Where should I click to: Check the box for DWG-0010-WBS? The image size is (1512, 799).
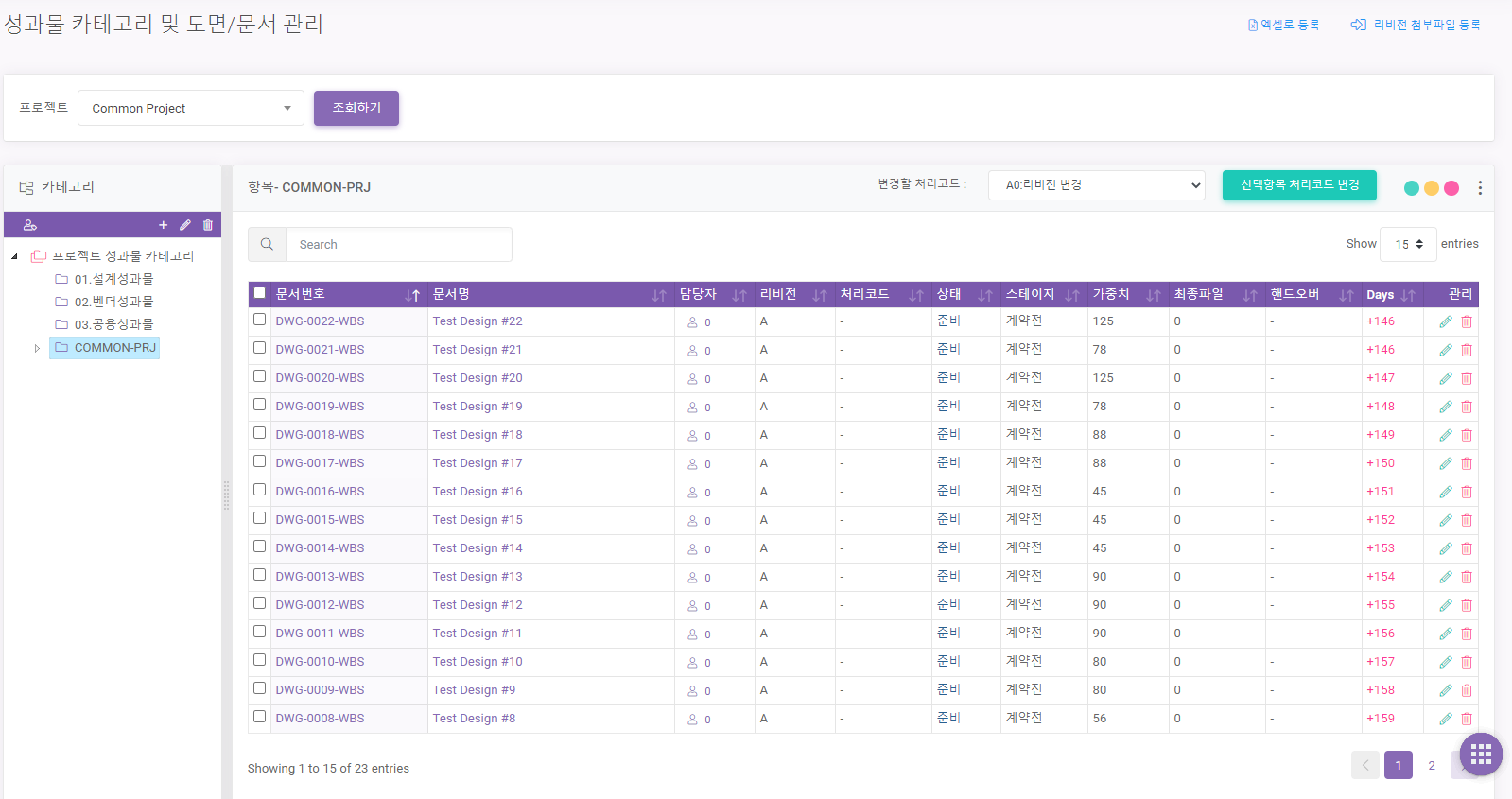point(259,660)
